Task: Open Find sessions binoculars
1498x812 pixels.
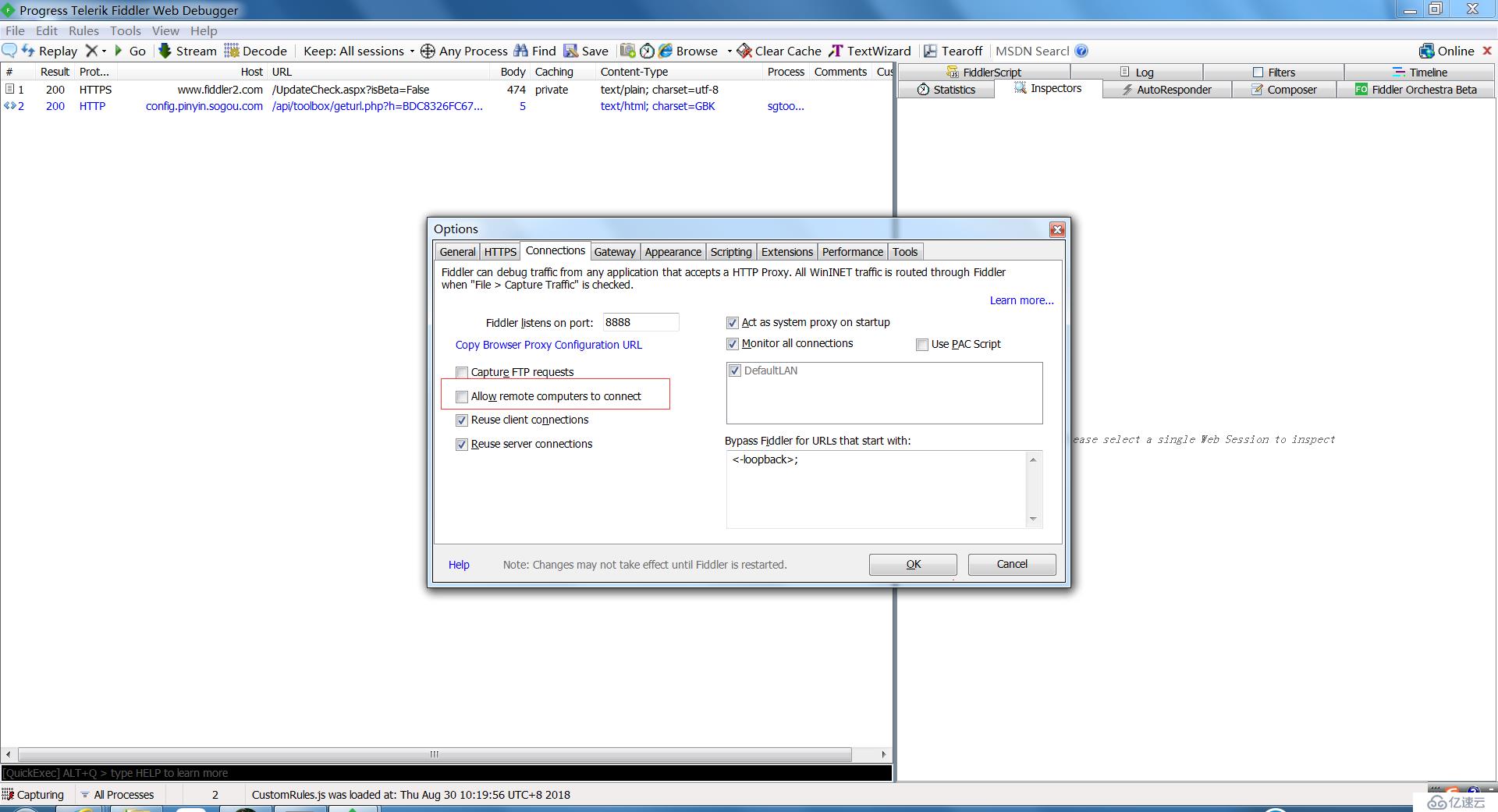Action: (534, 51)
